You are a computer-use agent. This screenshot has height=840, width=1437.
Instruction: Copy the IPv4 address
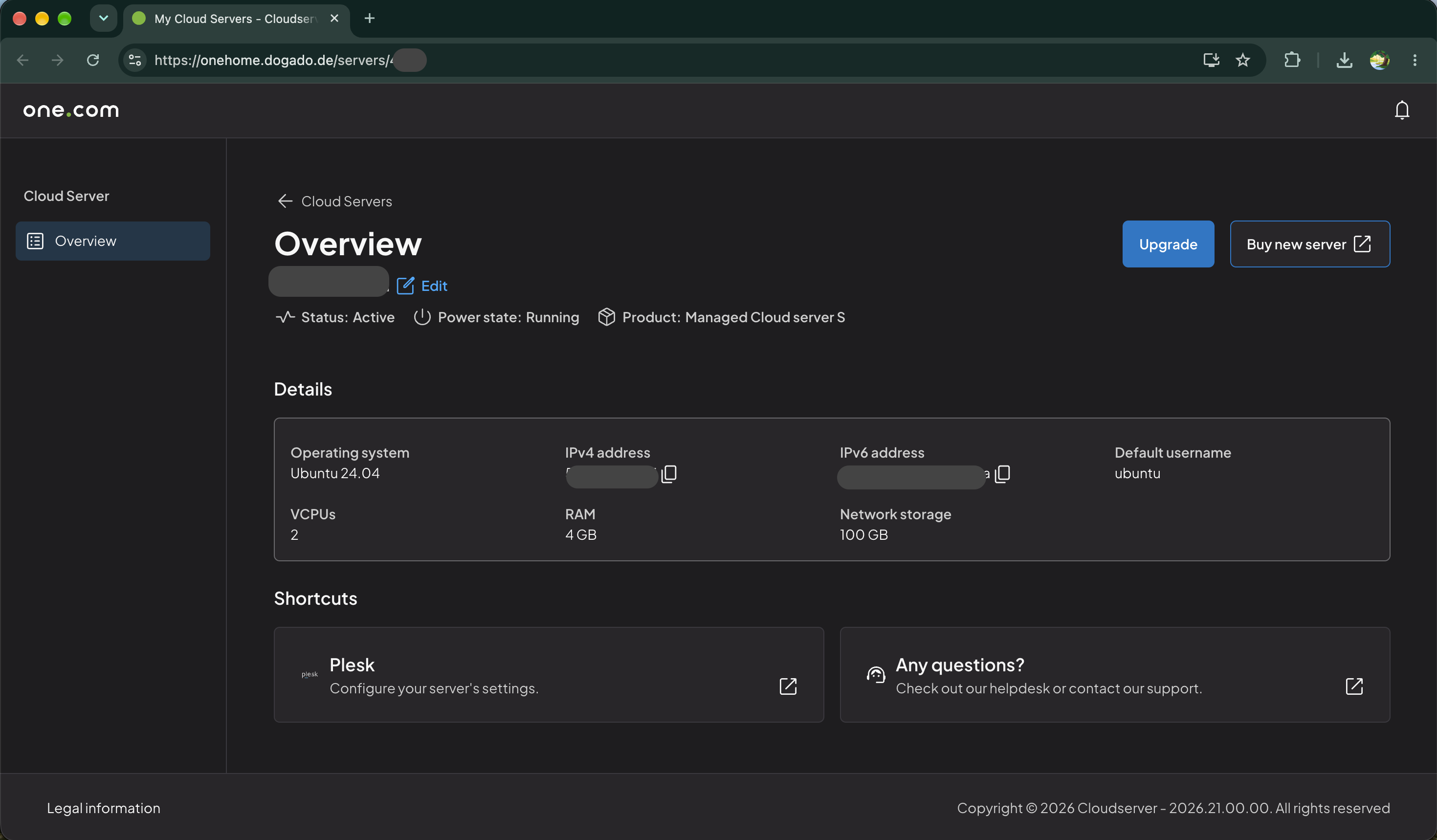(669, 473)
